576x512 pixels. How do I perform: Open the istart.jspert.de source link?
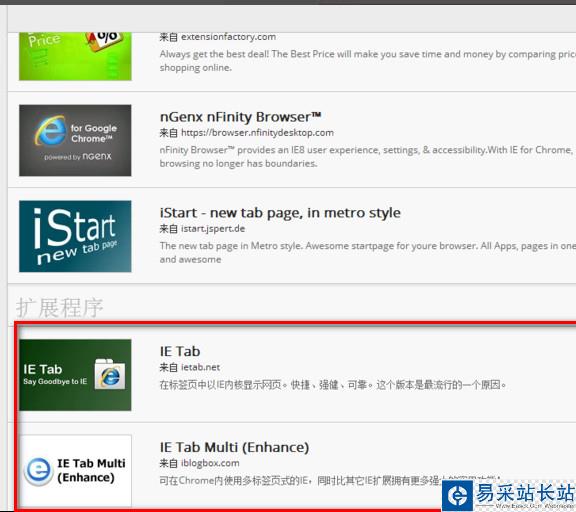[213, 229]
